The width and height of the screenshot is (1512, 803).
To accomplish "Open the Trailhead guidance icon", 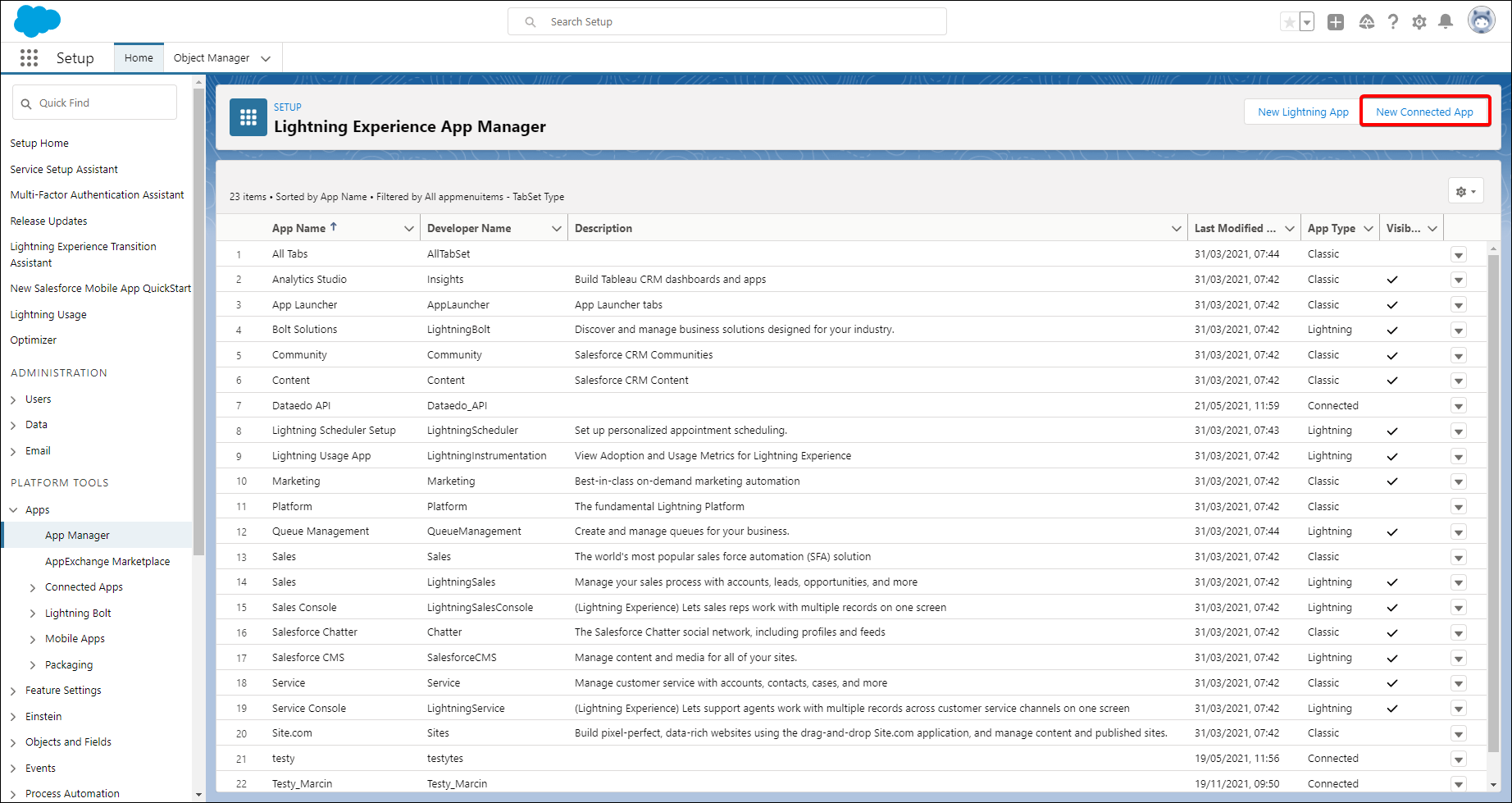I will pyautogui.click(x=1366, y=22).
